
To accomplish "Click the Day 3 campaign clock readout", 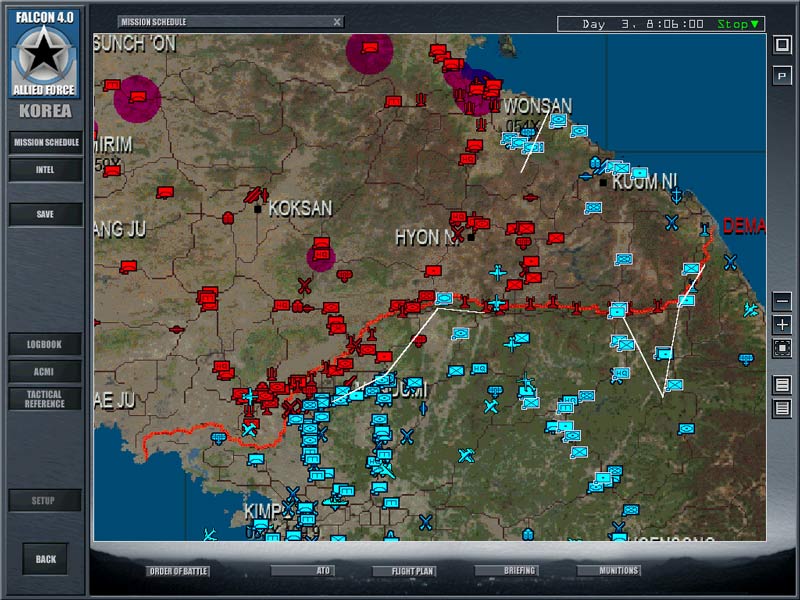I will 643,24.
